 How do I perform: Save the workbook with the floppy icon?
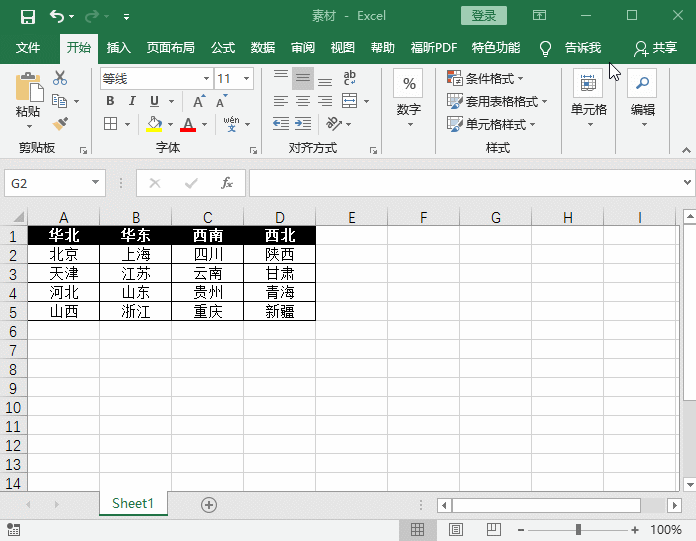coord(28,17)
